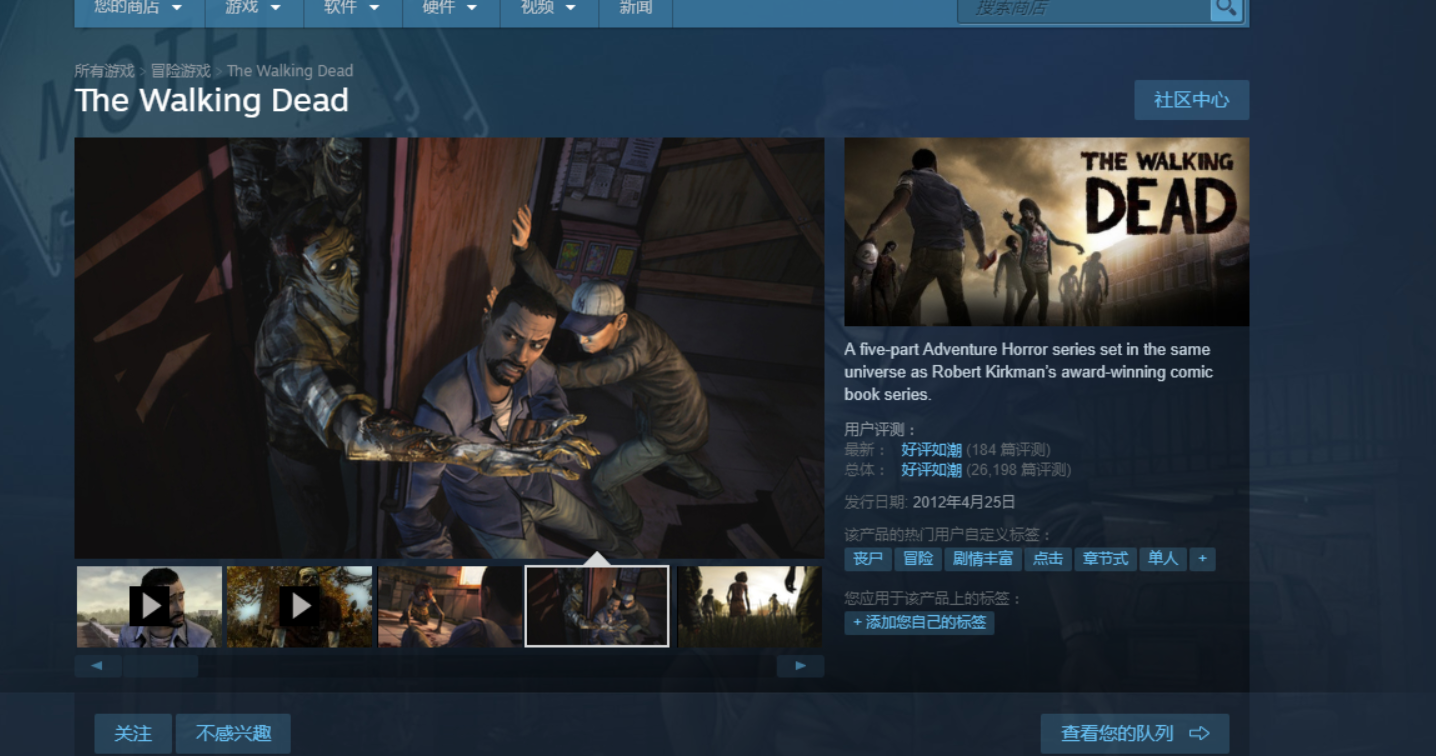Open the 您的商店 dropdown menu
This screenshot has height=756, width=1436.
coord(138,8)
